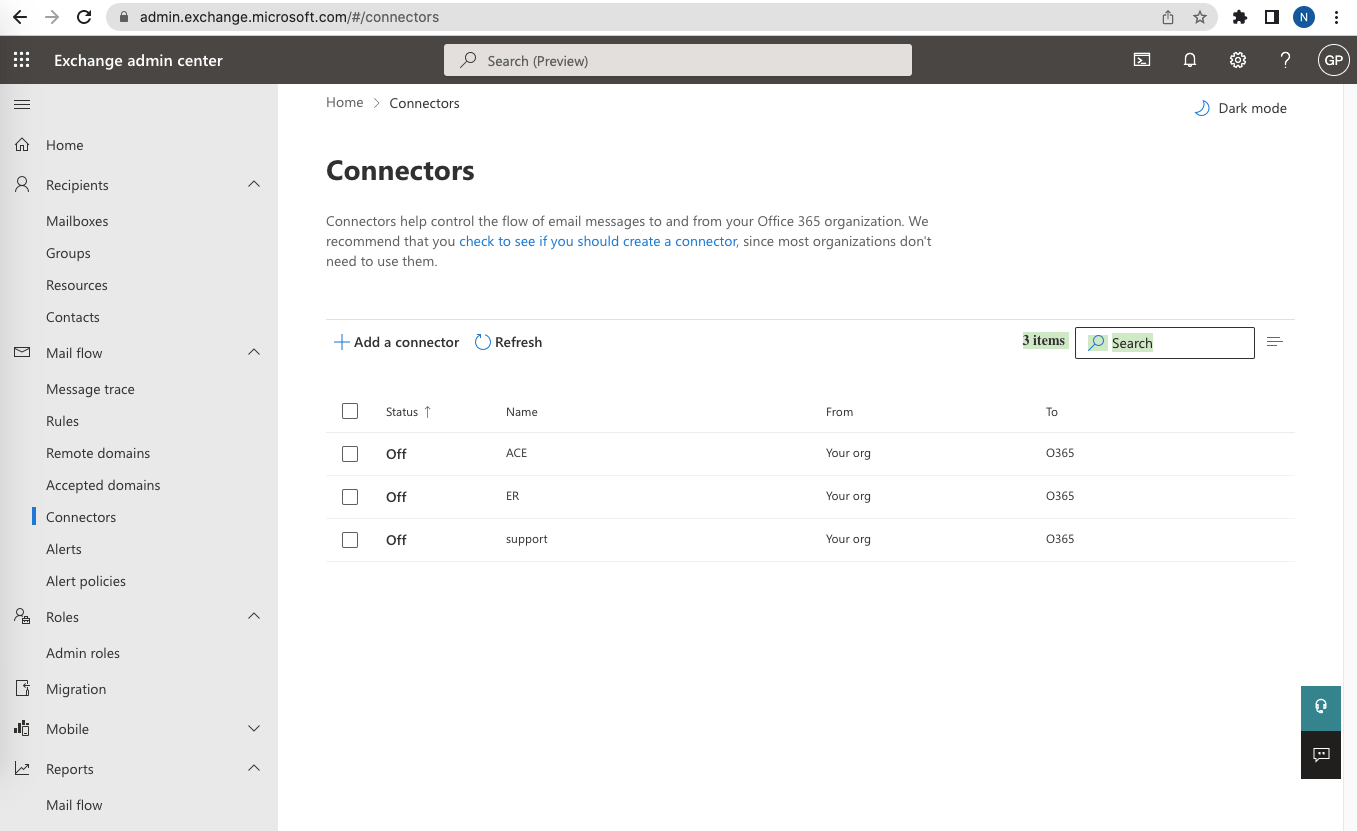Toggle the select-all connectors checkbox

pos(350,411)
